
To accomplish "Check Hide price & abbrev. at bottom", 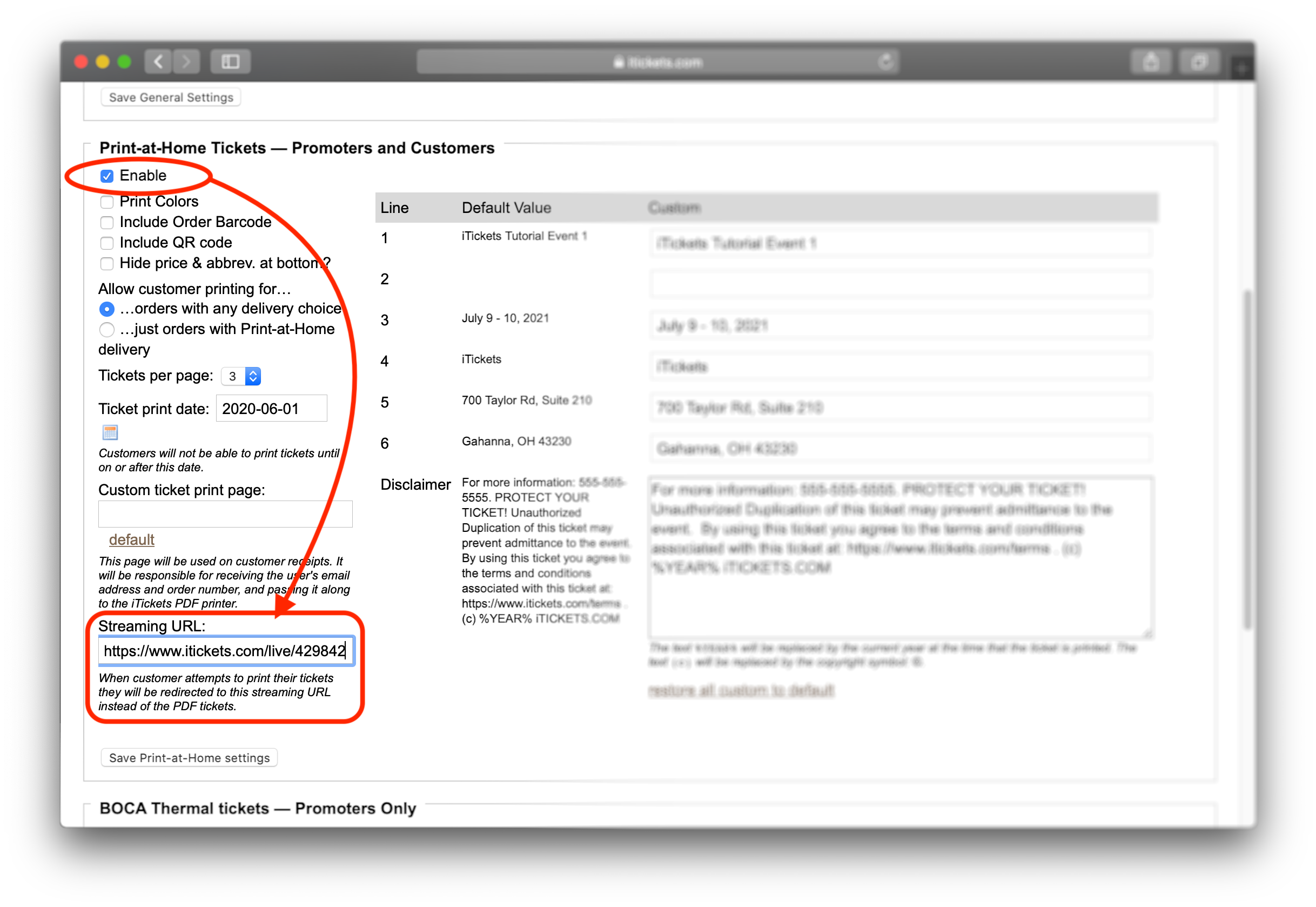I will tap(107, 264).
